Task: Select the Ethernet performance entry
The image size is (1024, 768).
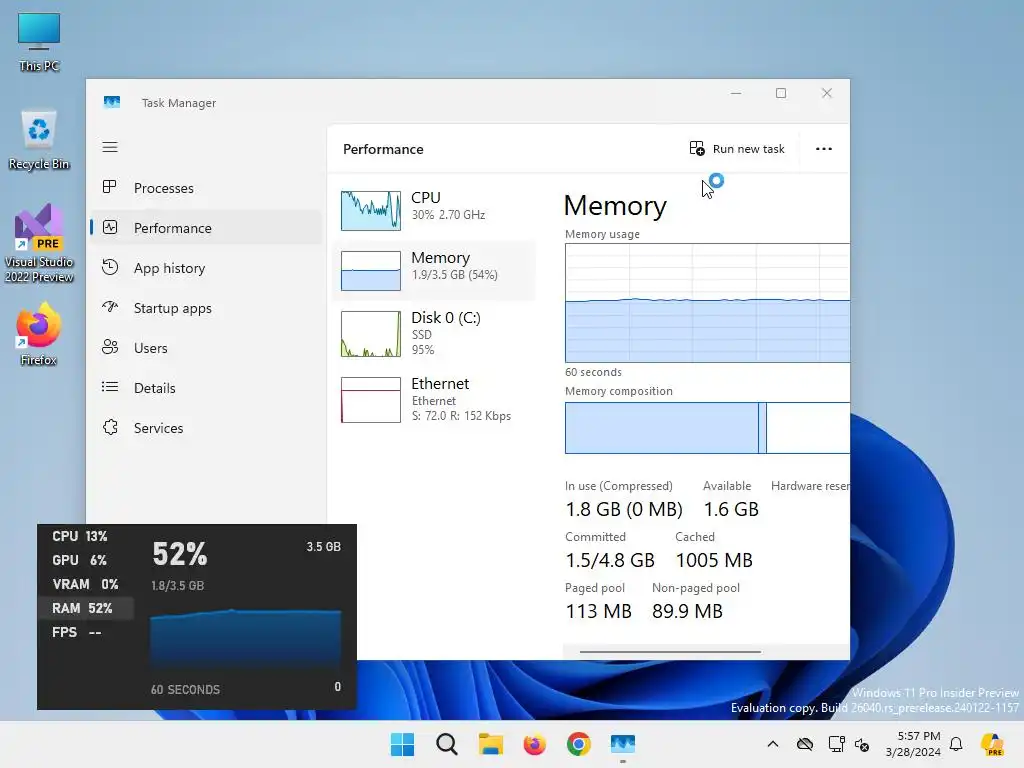Action: tap(434, 399)
